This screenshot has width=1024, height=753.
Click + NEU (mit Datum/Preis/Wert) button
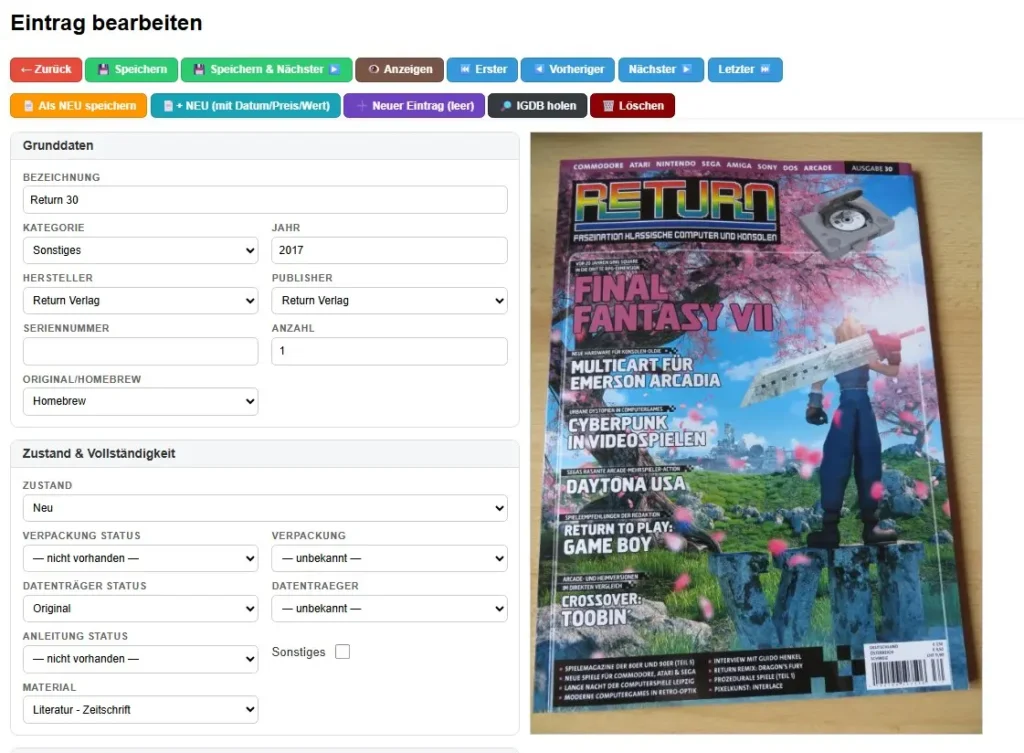coord(246,106)
